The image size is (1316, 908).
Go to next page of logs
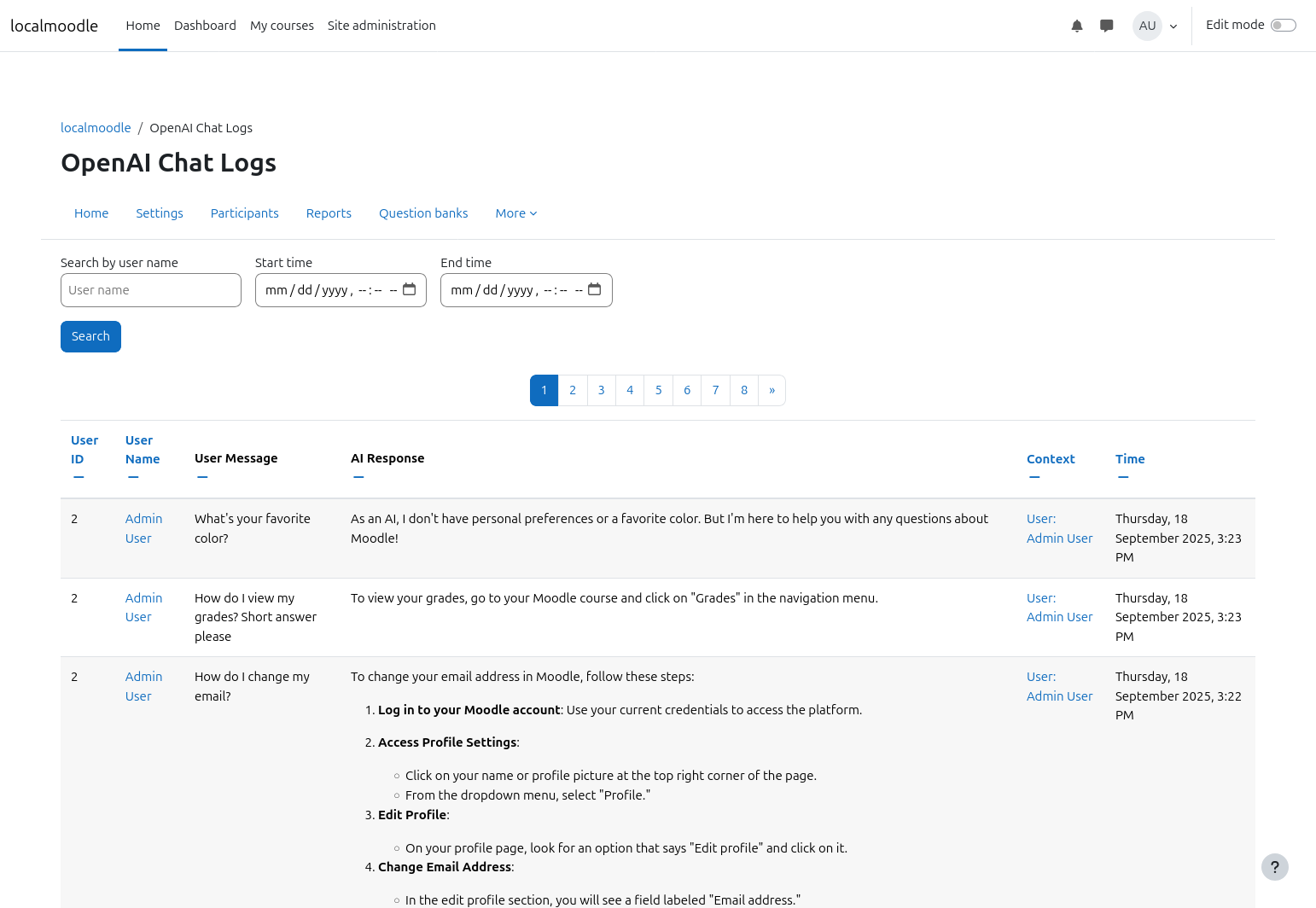coord(772,390)
